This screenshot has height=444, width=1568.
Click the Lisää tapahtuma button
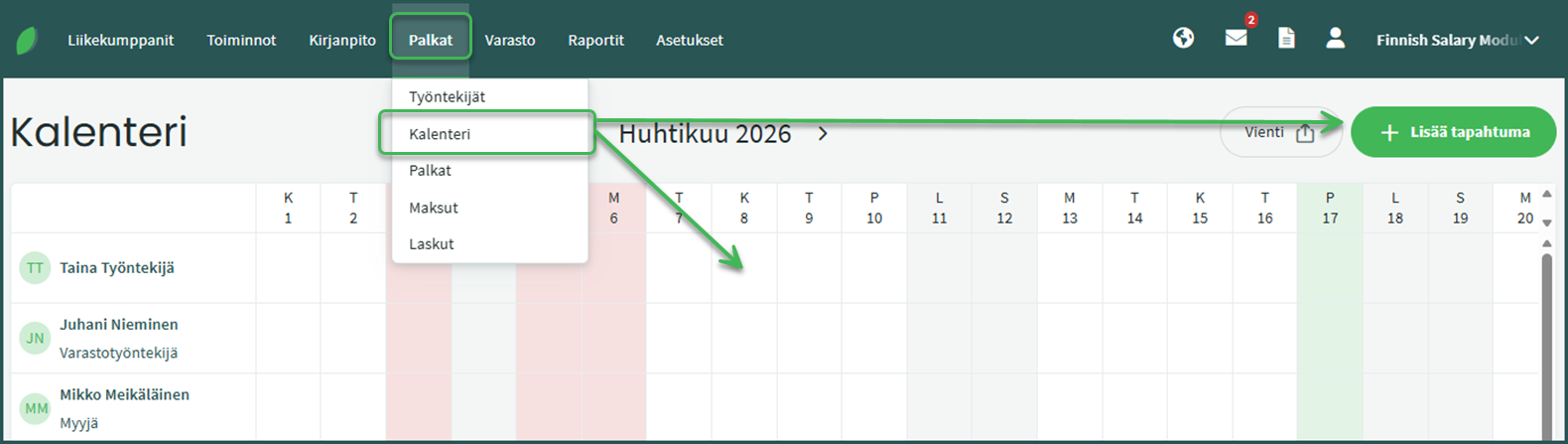click(1453, 132)
